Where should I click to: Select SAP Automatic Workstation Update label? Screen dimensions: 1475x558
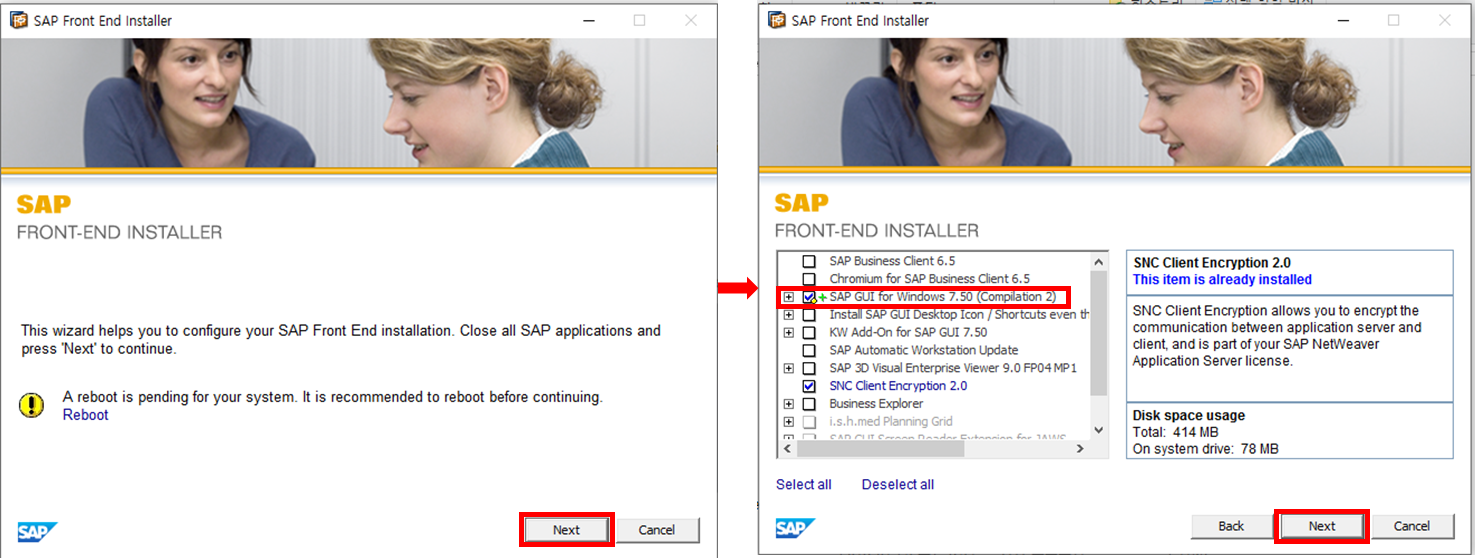[x=924, y=351]
